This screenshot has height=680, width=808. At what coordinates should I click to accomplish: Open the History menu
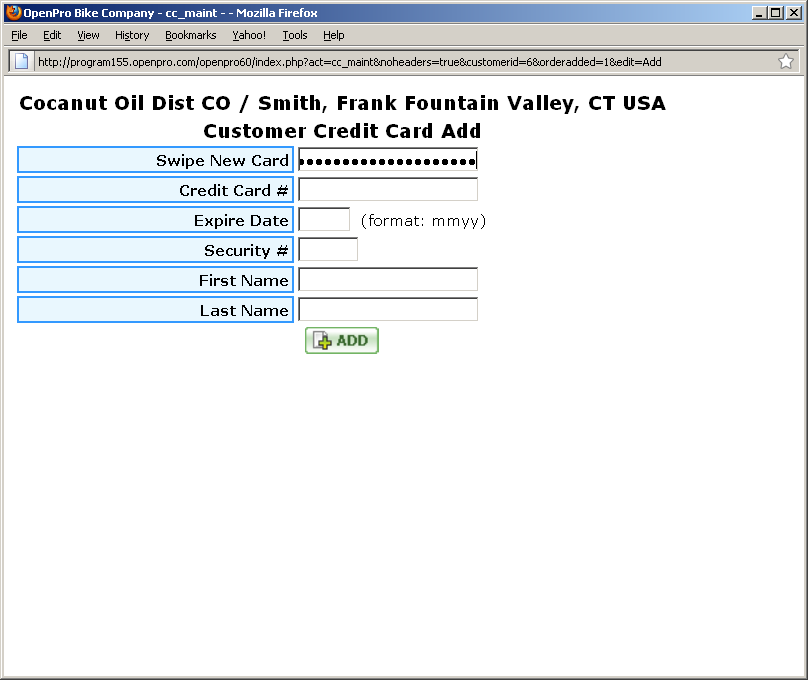coord(132,35)
